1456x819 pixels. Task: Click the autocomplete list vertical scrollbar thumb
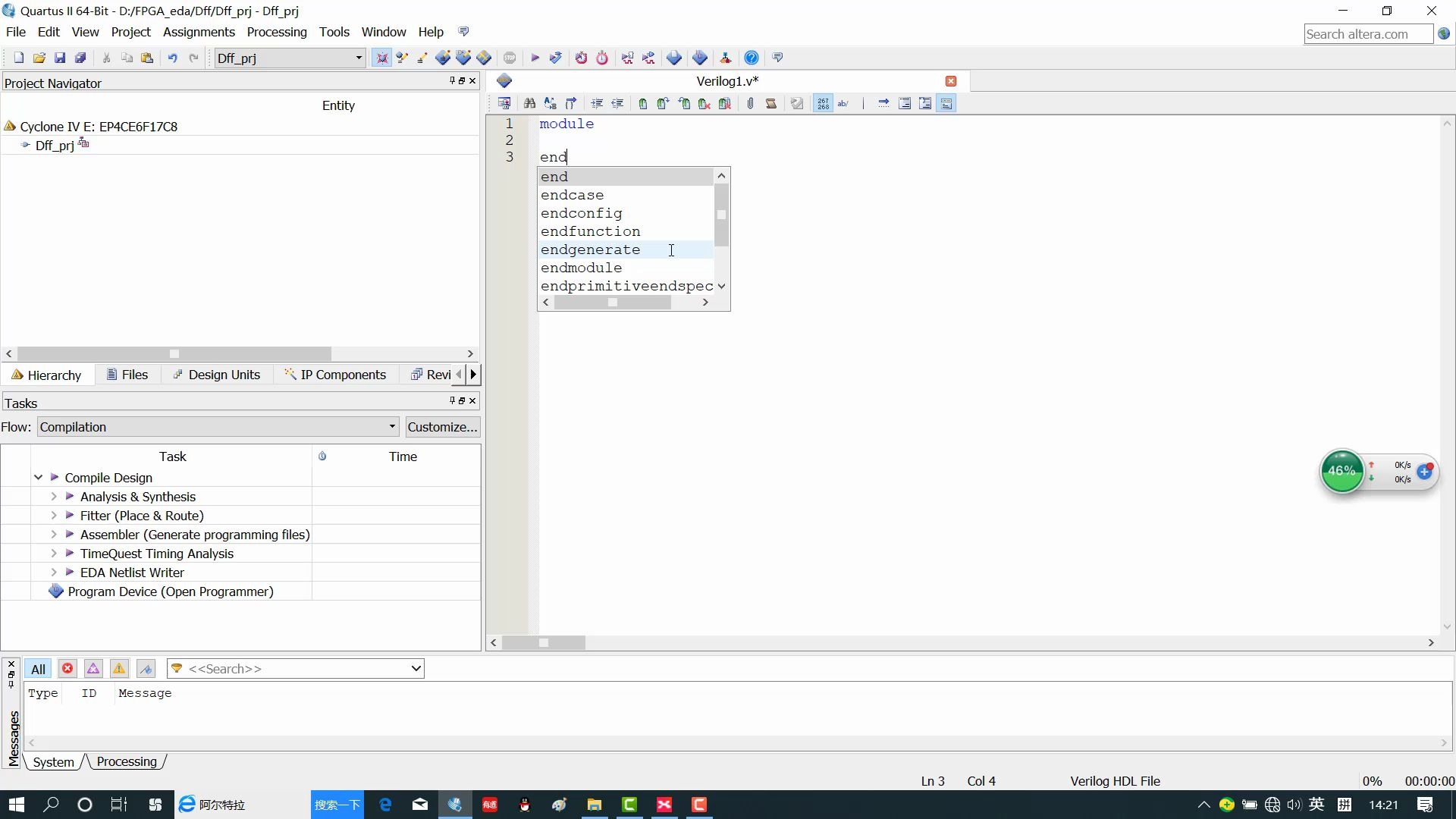[x=722, y=215]
